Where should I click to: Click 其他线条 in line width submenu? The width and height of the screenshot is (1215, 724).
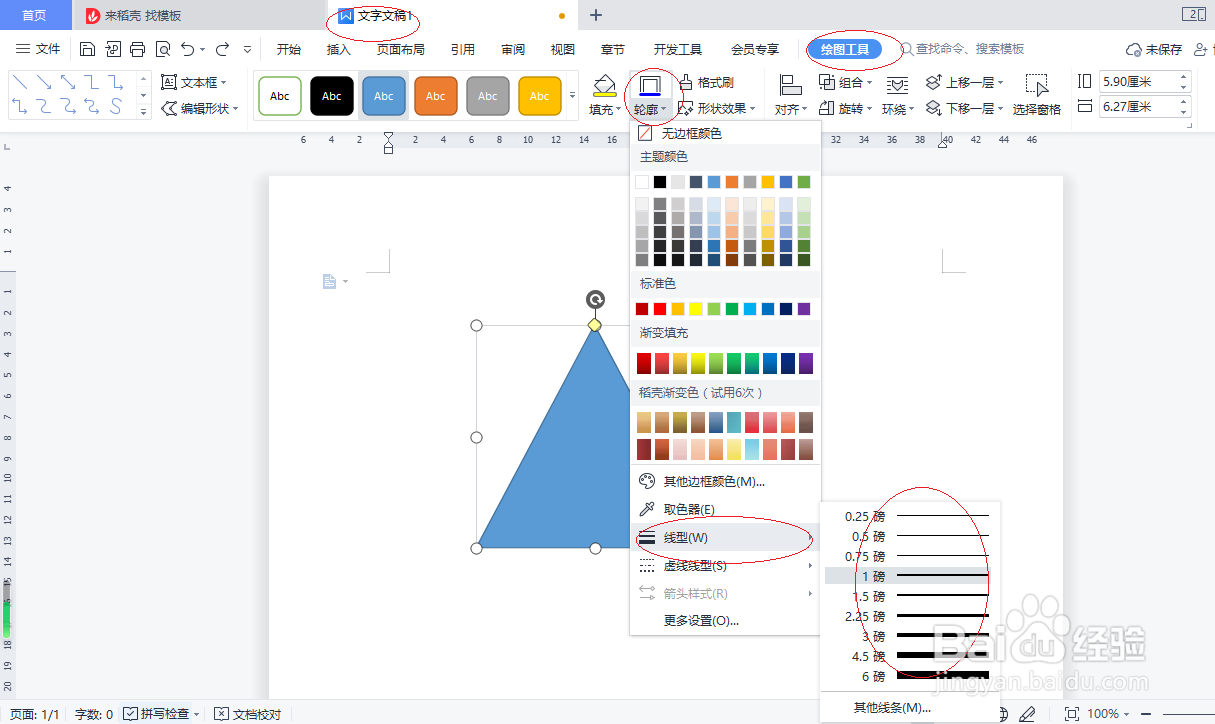909,708
